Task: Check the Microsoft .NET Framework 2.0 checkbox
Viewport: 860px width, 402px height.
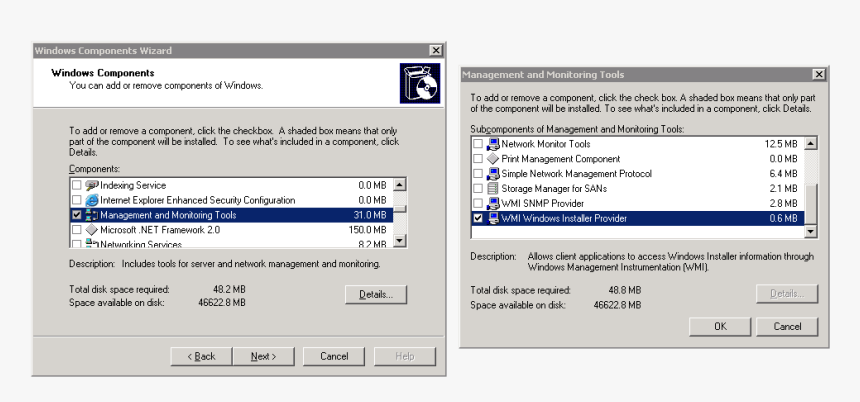Action: point(77,230)
